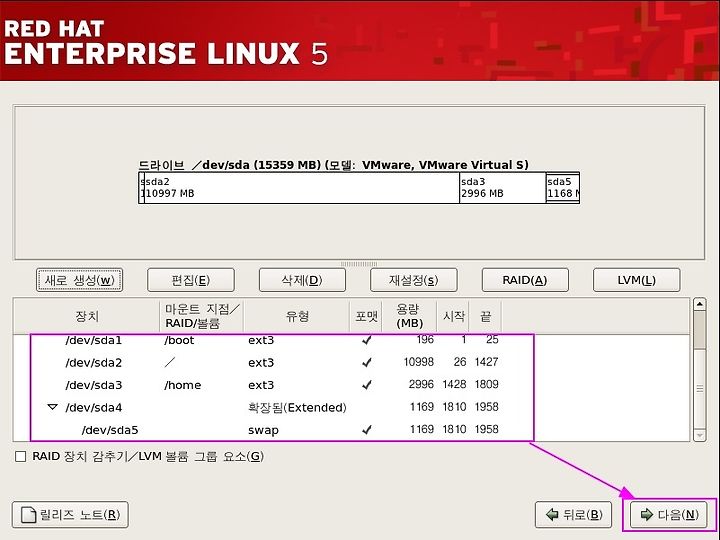Click the document icon on 릴리즈 노트
The width and height of the screenshot is (720, 540).
click(28, 515)
